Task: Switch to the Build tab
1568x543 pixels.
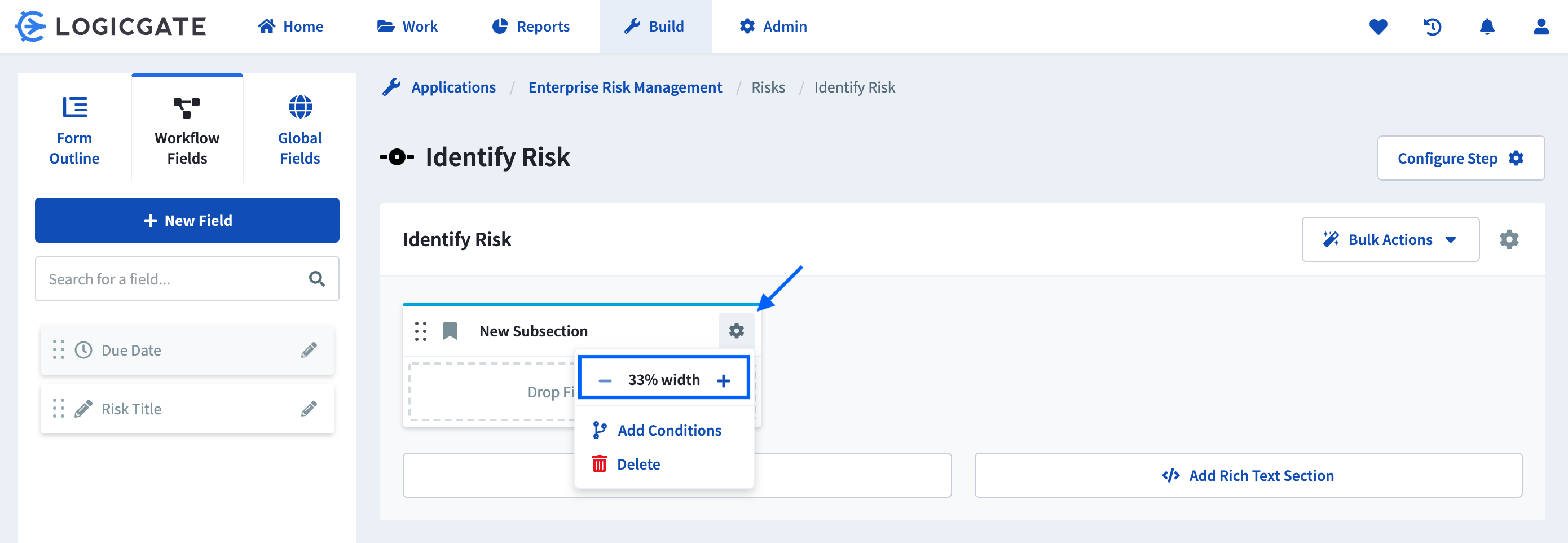Action: click(655, 26)
